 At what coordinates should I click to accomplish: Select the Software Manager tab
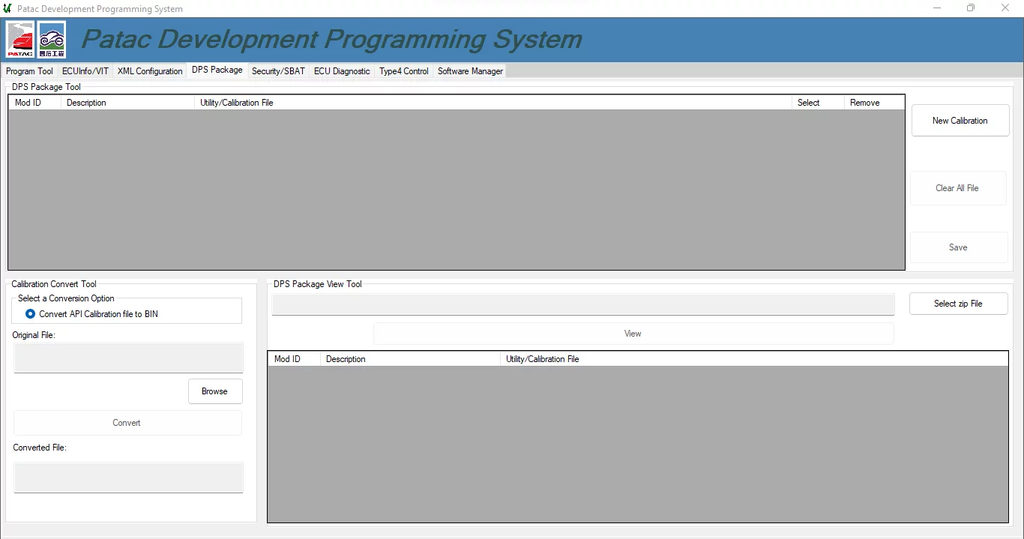(470, 71)
